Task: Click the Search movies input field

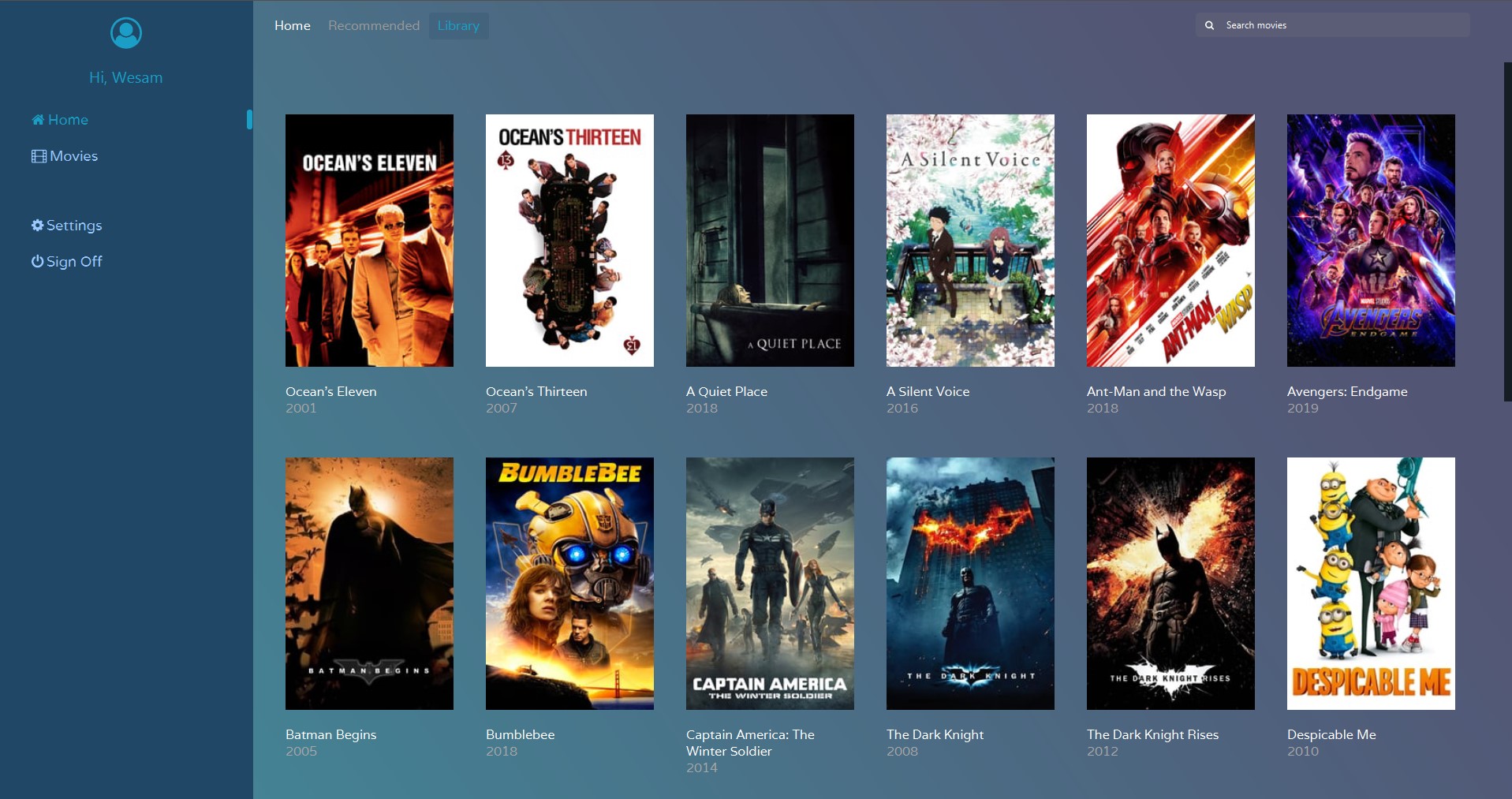Action: 1333,25
